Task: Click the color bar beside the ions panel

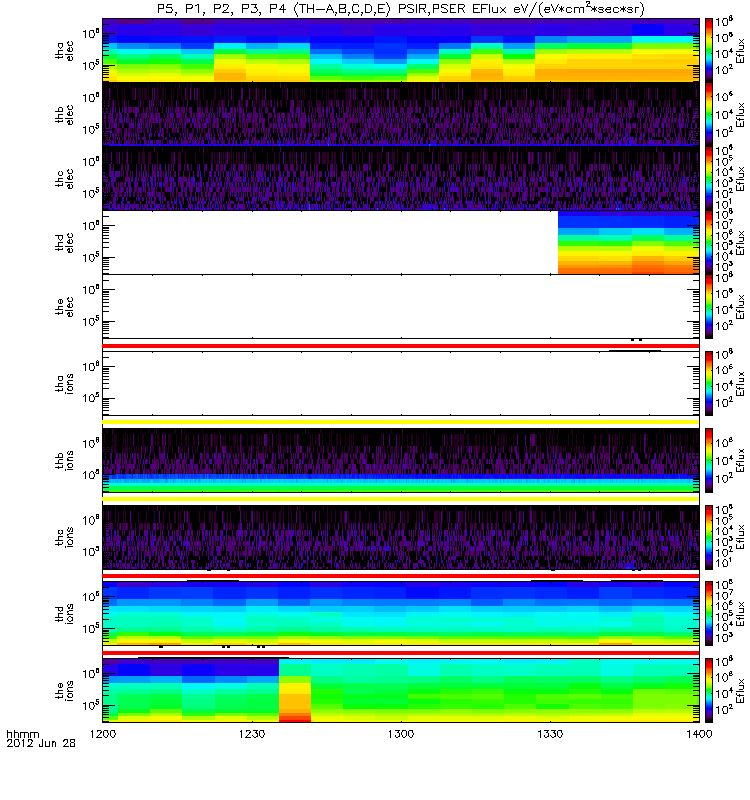Action: click(709, 690)
